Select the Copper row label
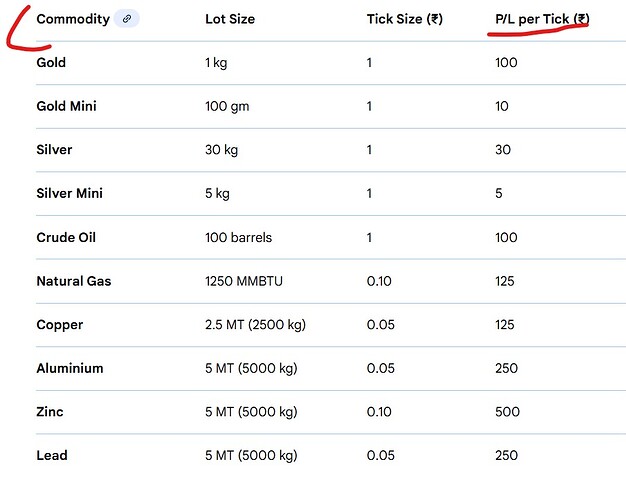The image size is (626, 500). (60, 325)
